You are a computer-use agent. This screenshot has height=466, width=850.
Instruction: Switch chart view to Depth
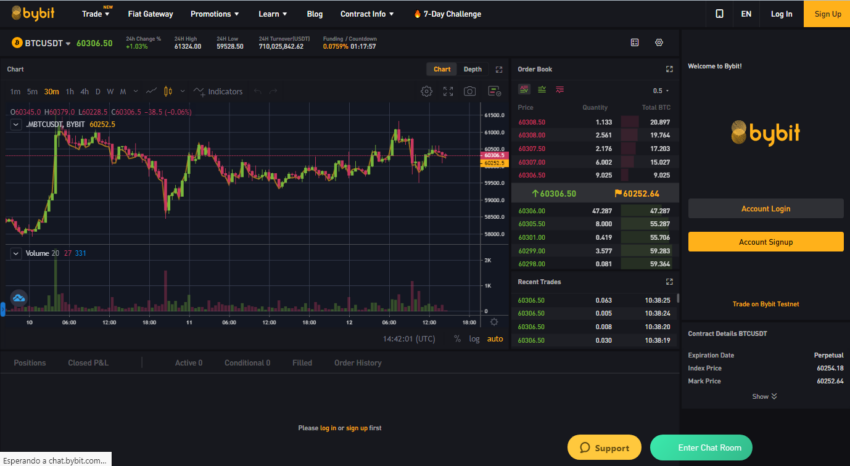(x=472, y=69)
